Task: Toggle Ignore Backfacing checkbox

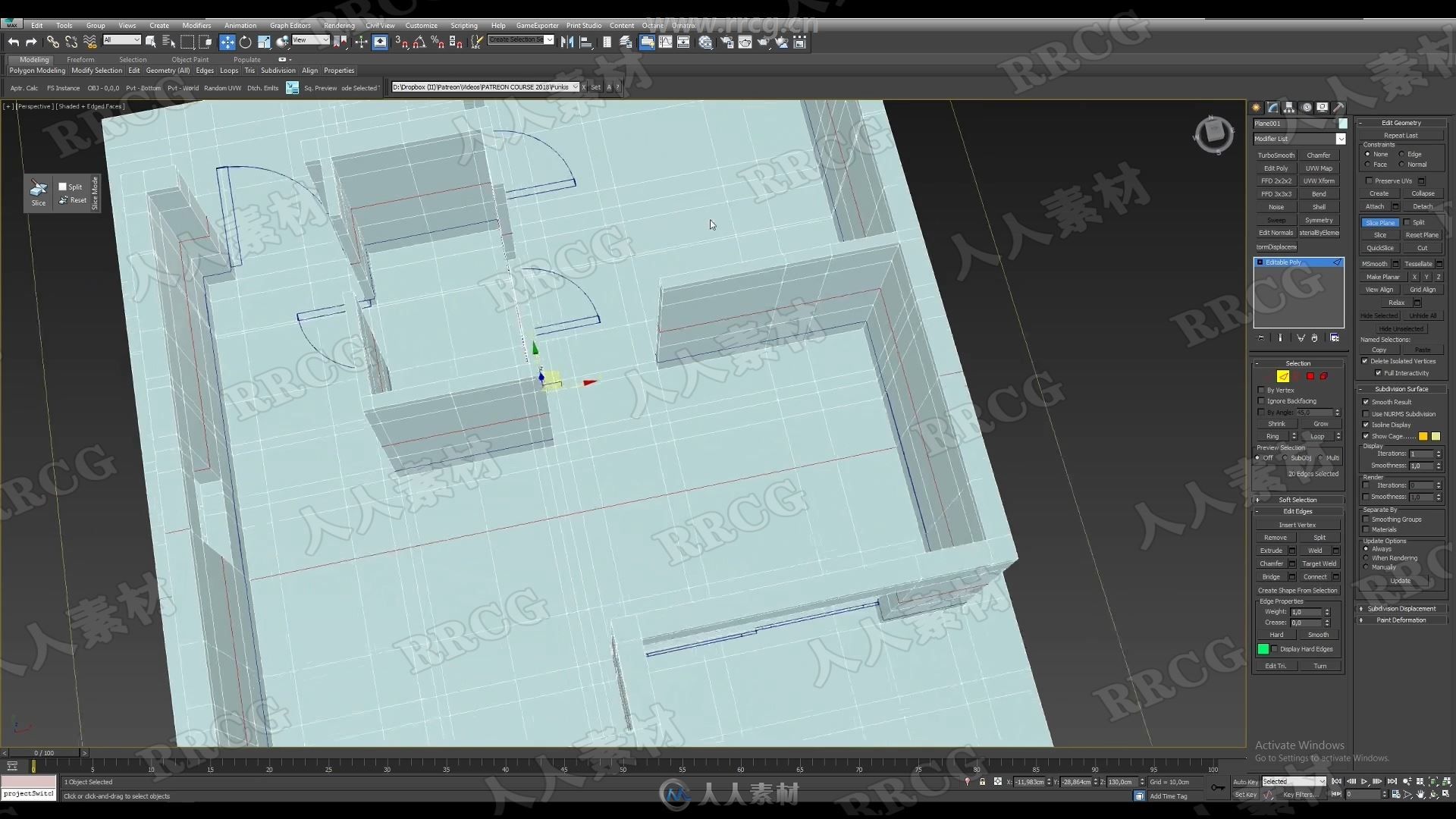Action: [x=1262, y=401]
